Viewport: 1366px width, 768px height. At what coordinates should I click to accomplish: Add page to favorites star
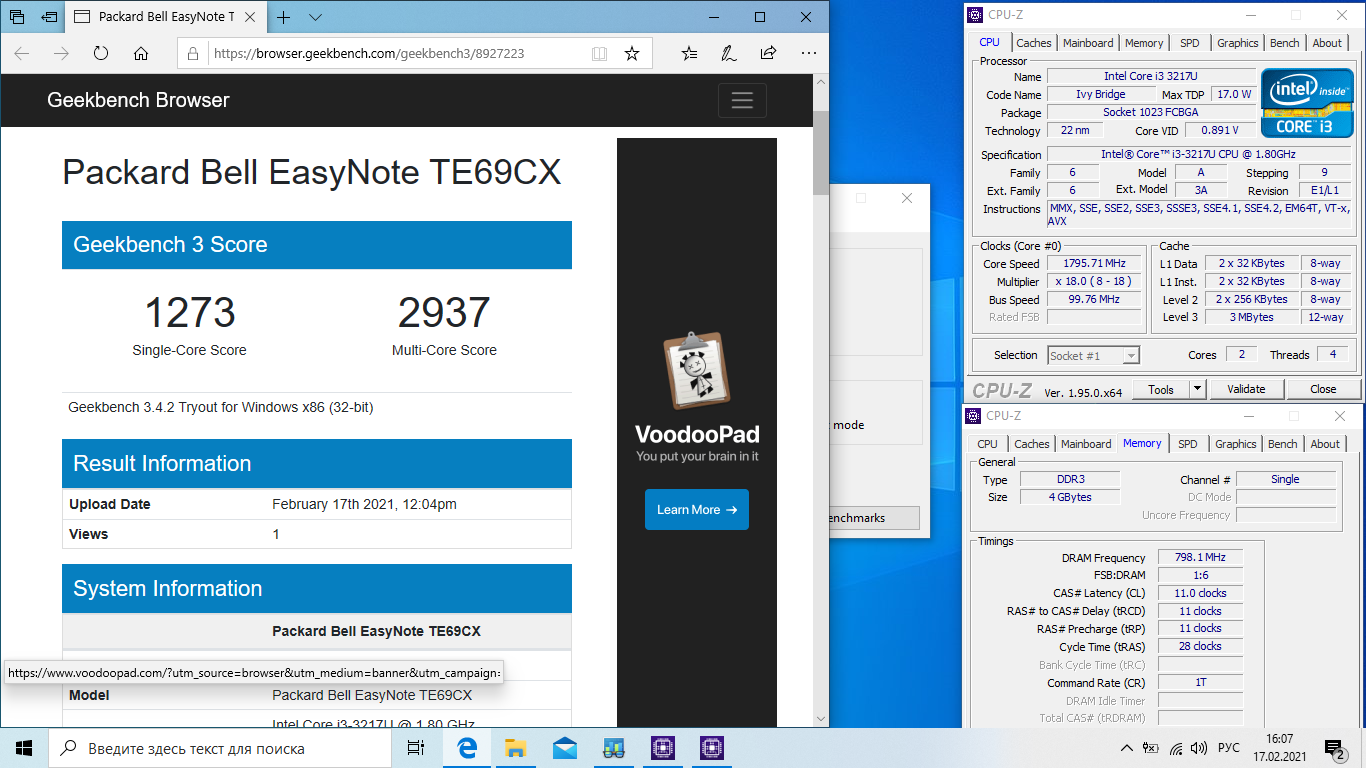tap(632, 54)
